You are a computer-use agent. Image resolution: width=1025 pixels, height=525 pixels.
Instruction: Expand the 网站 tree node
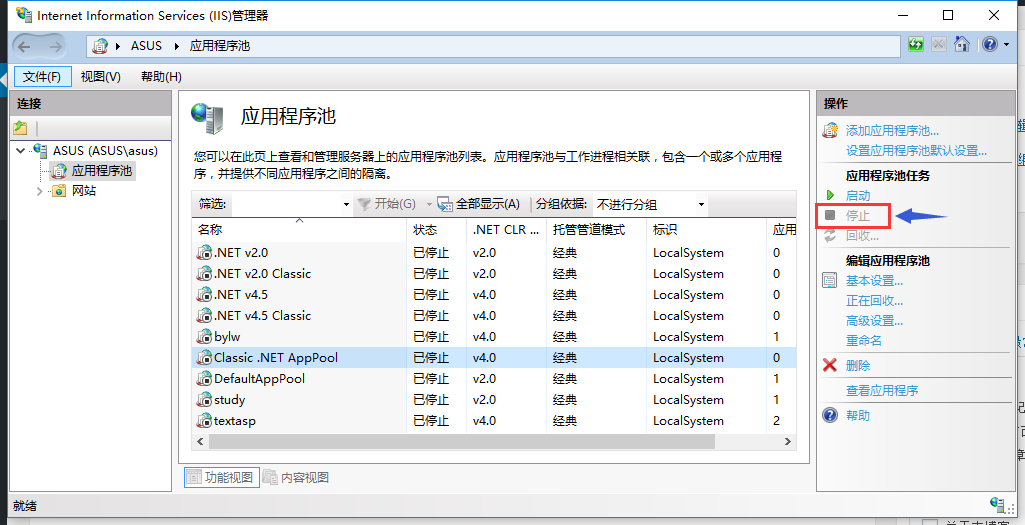click(40, 191)
